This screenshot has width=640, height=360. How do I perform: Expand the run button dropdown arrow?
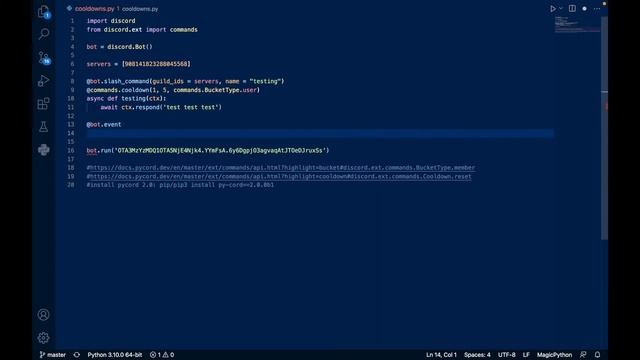coord(561,9)
